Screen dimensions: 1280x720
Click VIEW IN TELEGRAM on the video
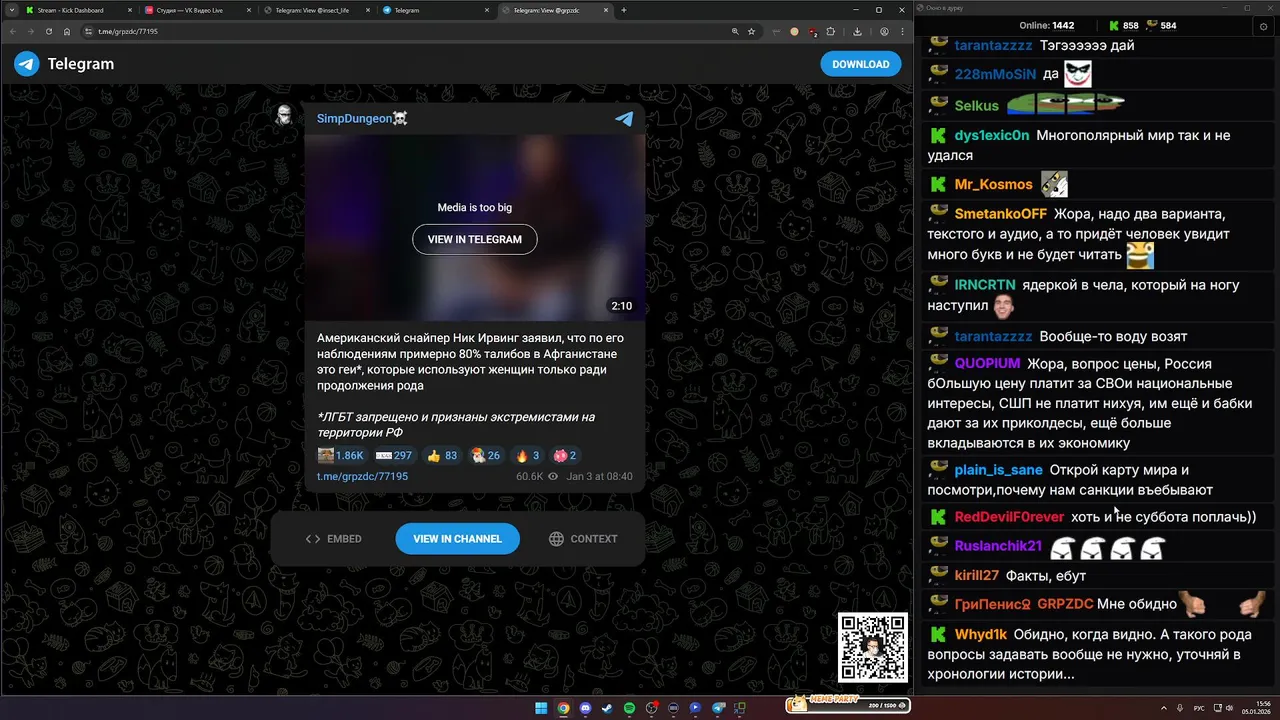point(475,240)
